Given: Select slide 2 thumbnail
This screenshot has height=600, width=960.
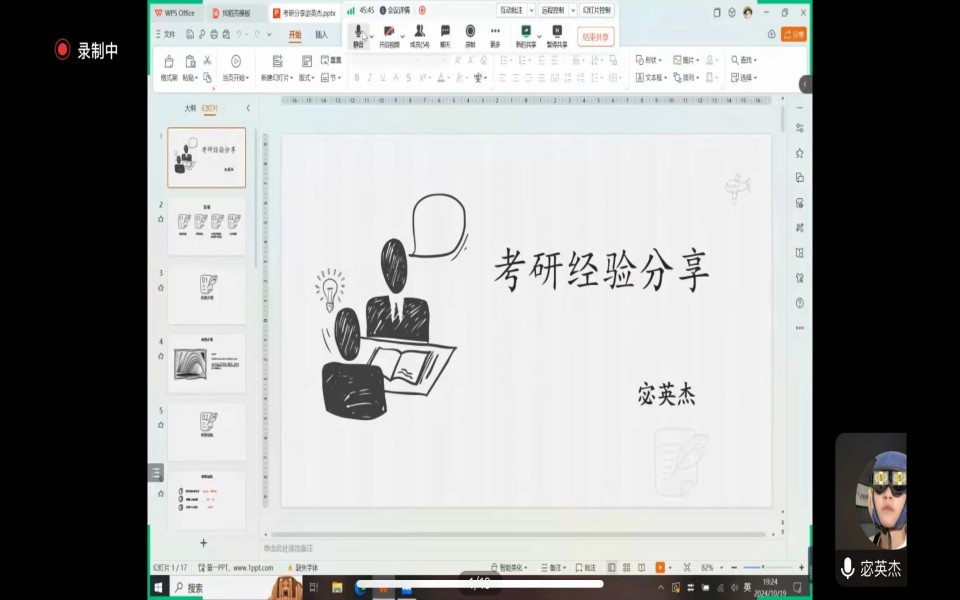Looking at the screenshot, I should (206, 226).
